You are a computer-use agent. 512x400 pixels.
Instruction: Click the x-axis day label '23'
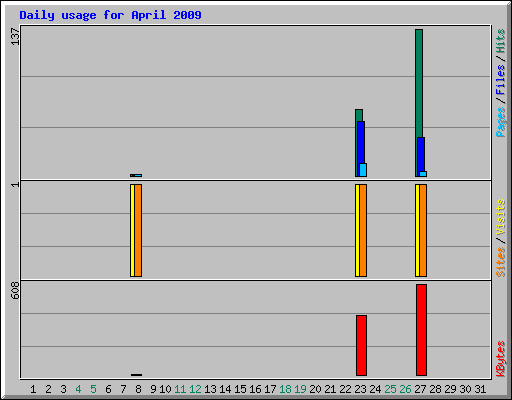(360, 389)
